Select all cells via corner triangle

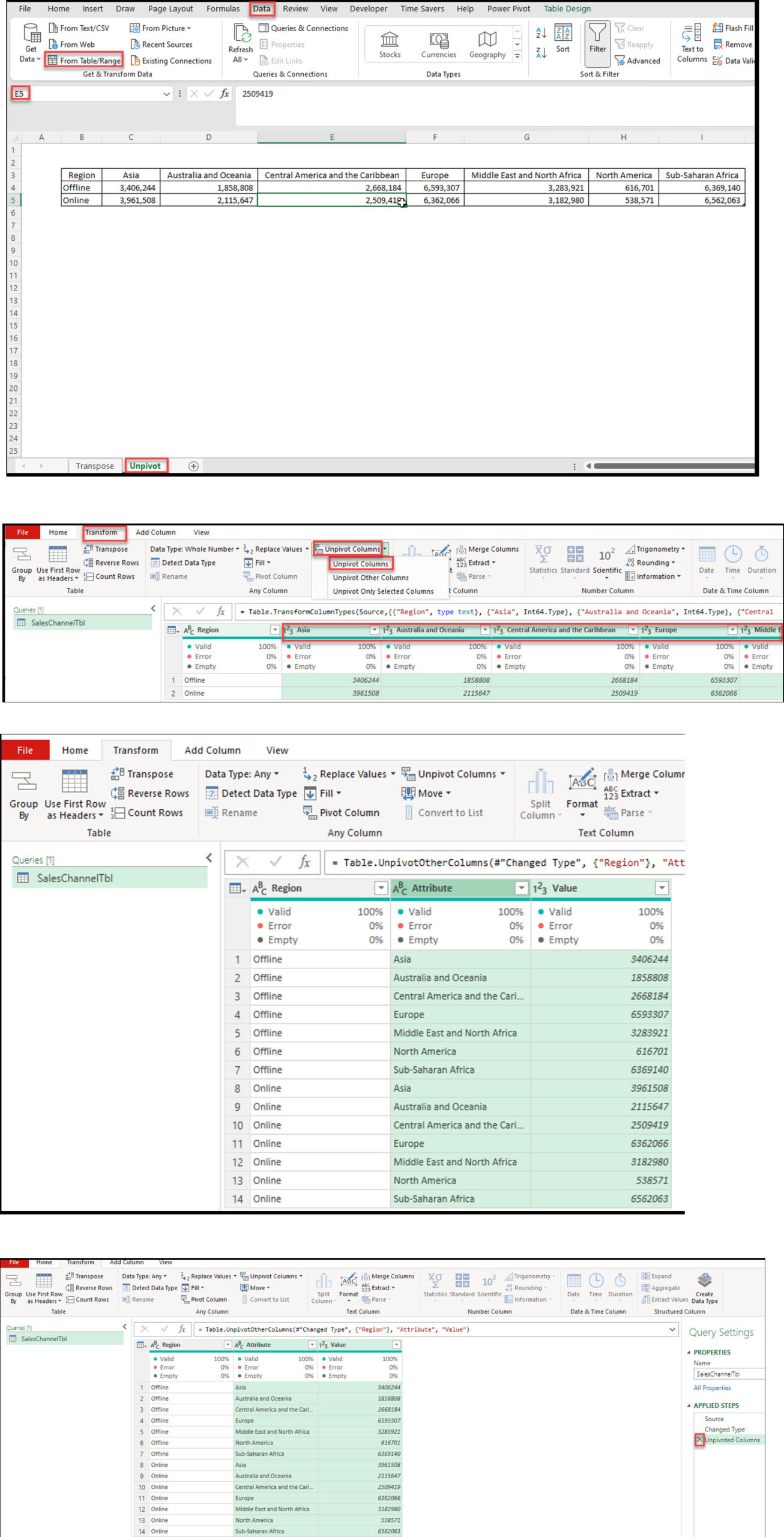tap(15, 137)
